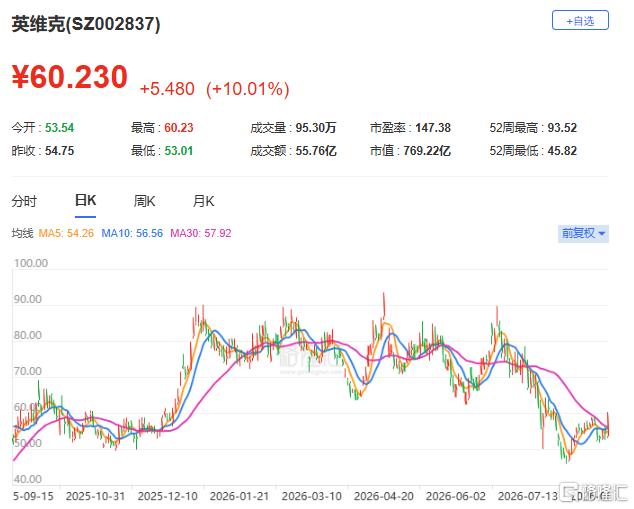Image resolution: width=634 pixels, height=509 pixels.
Task: Open the 周K weekly chart tab
Action: (144, 201)
